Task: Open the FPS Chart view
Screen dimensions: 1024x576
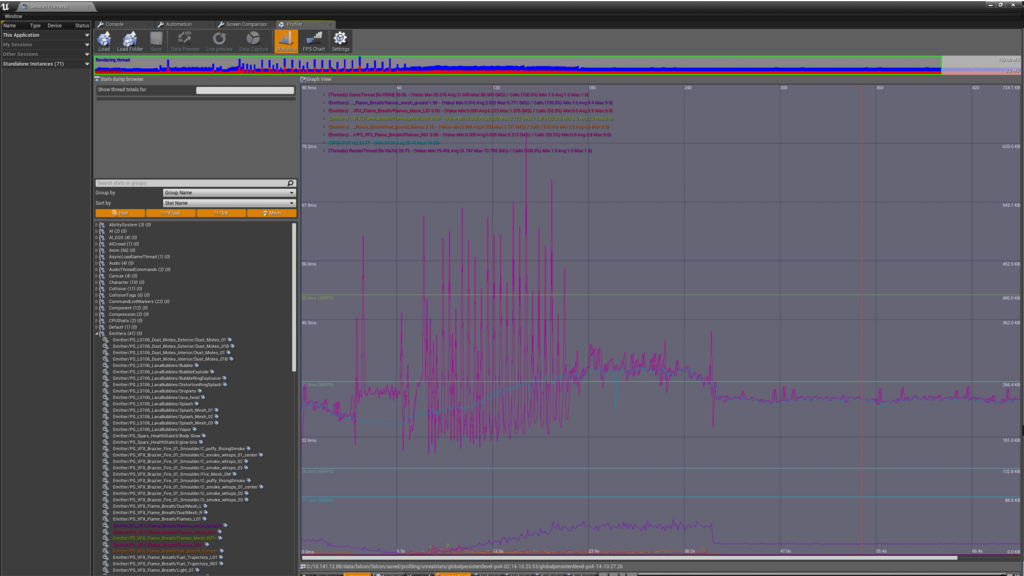Action: point(314,40)
